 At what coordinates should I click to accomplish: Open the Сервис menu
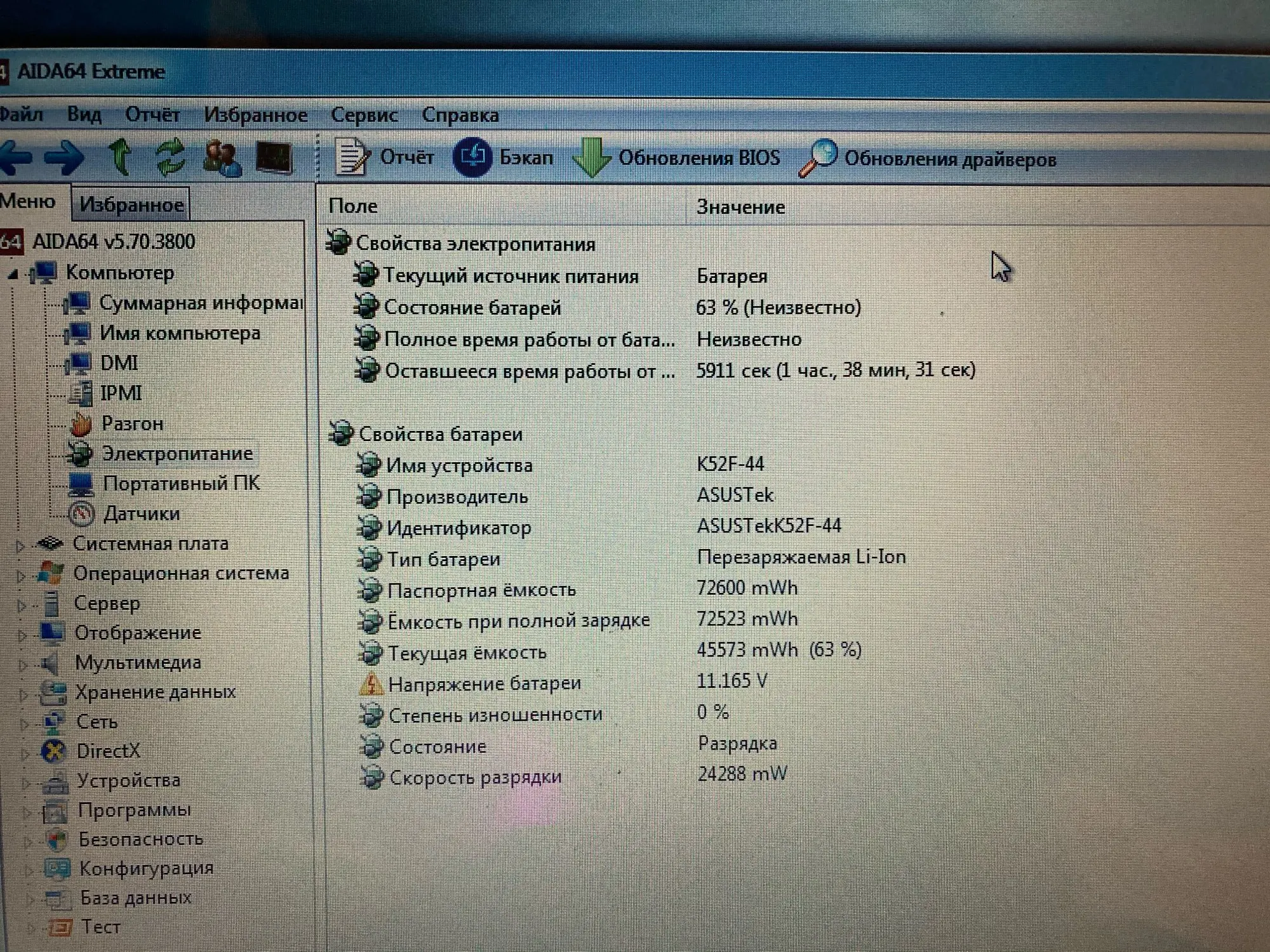pyautogui.click(x=364, y=115)
